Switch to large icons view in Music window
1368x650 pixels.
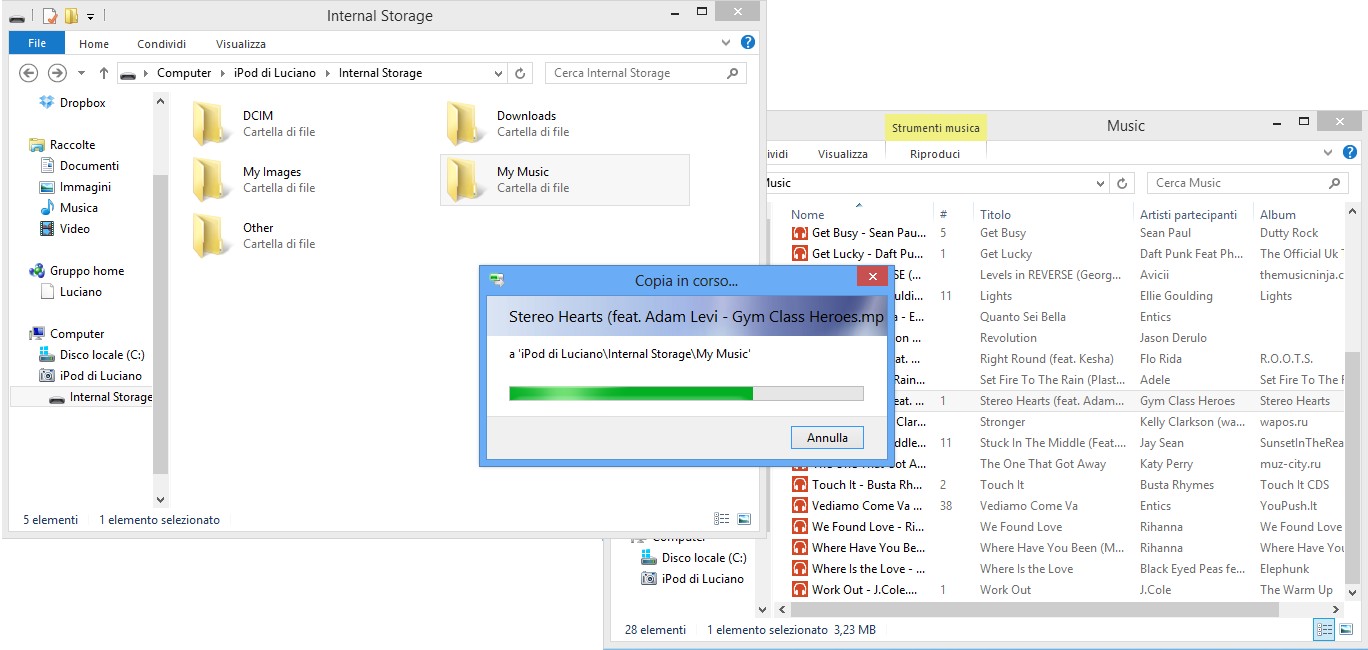point(1346,629)
